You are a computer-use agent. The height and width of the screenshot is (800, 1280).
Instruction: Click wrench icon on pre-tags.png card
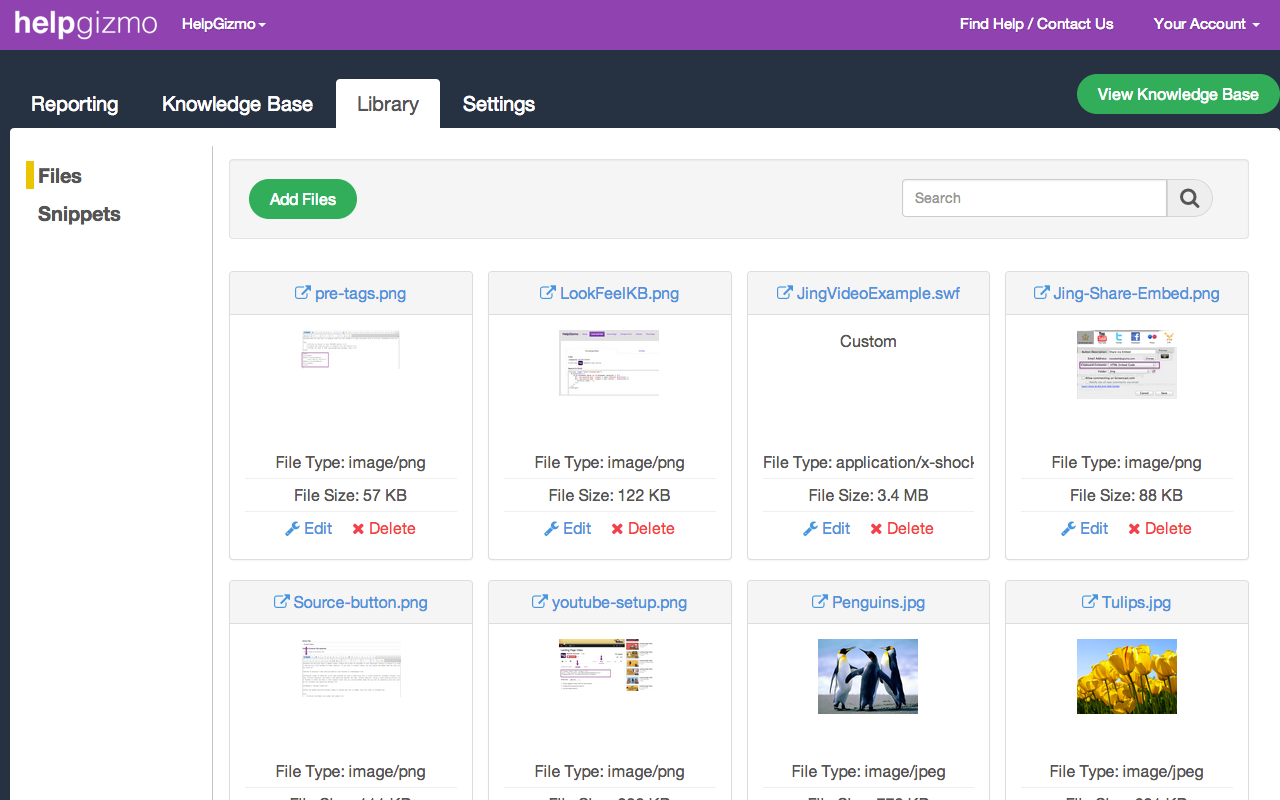292,528
